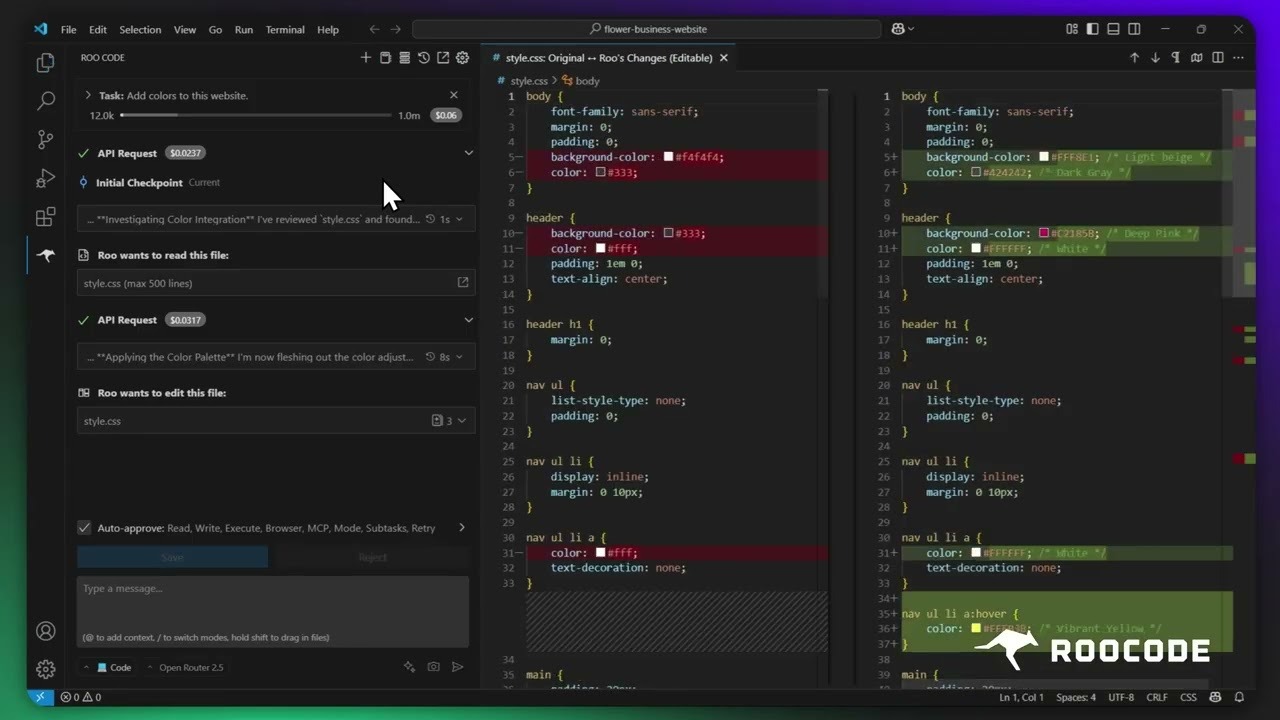Select the Roo Code kangaroo icon
This screenshot has width=1280, height=720.
(45, 255)
